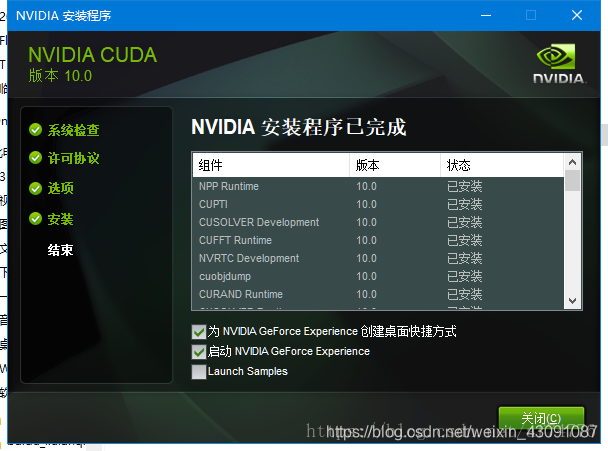Viewport: 608px width, 451px height.
Task: Close the NVIDIA installer window
Action: [577, 16]
